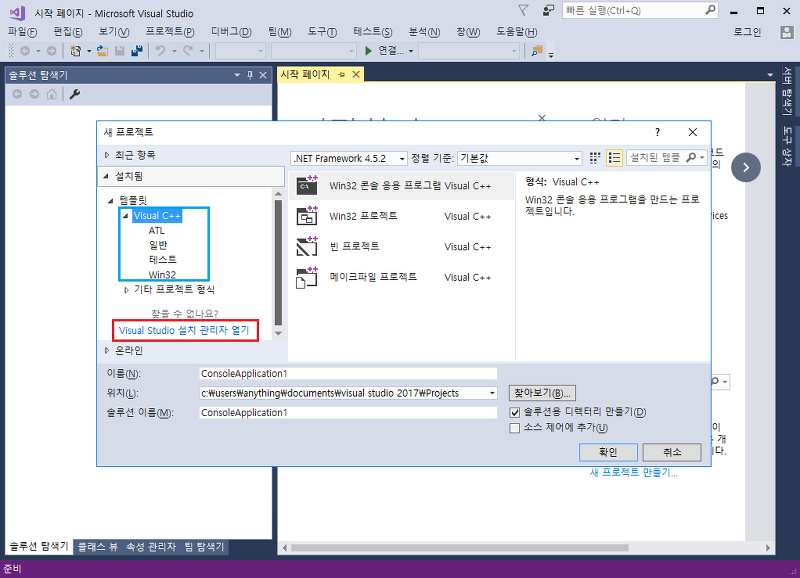Open the 디버그(D) menu
This screenshot has width=800, height=578.
pos(231,32)
